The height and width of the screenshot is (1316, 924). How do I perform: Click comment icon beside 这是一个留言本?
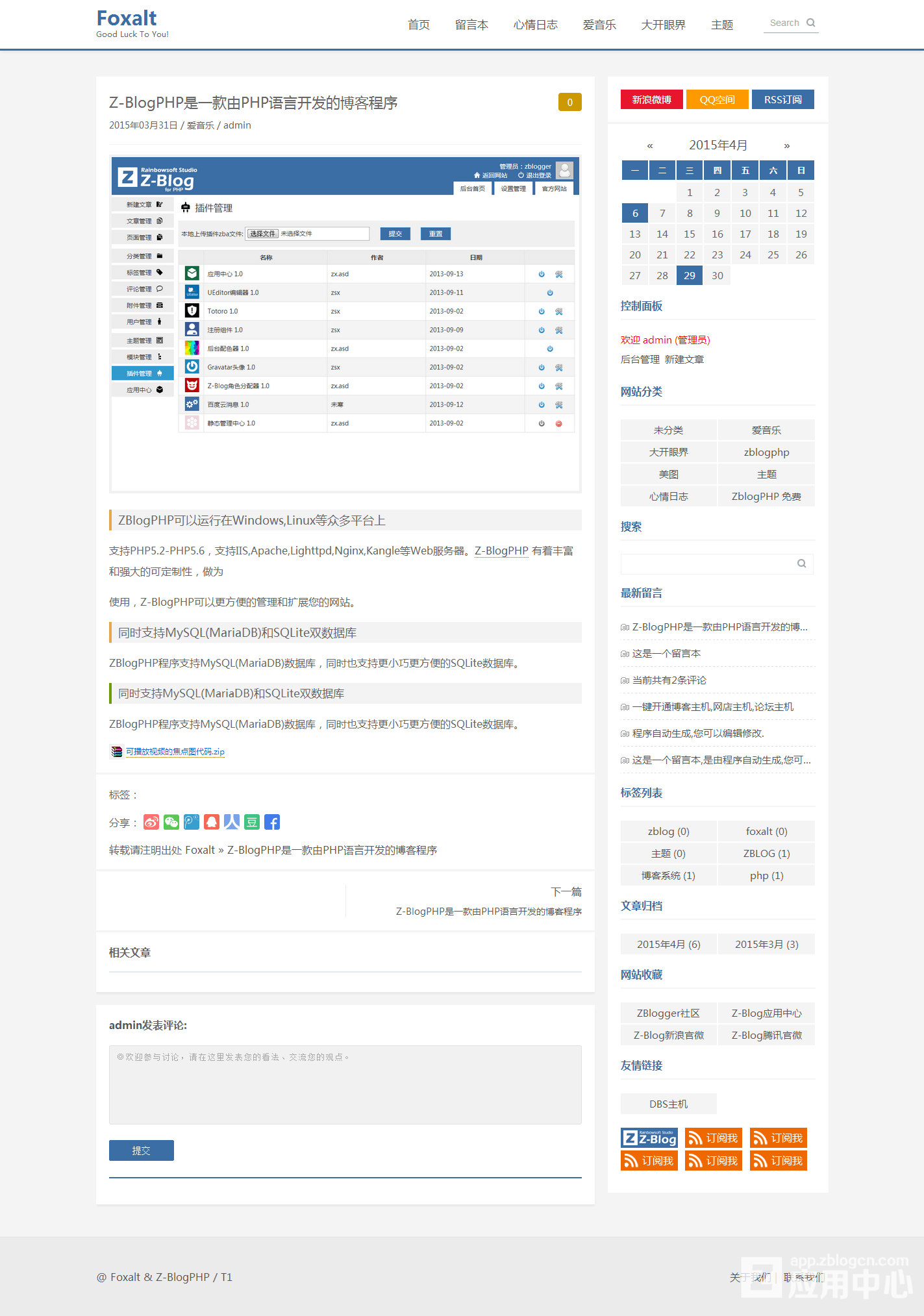click(x=625, y=654)
